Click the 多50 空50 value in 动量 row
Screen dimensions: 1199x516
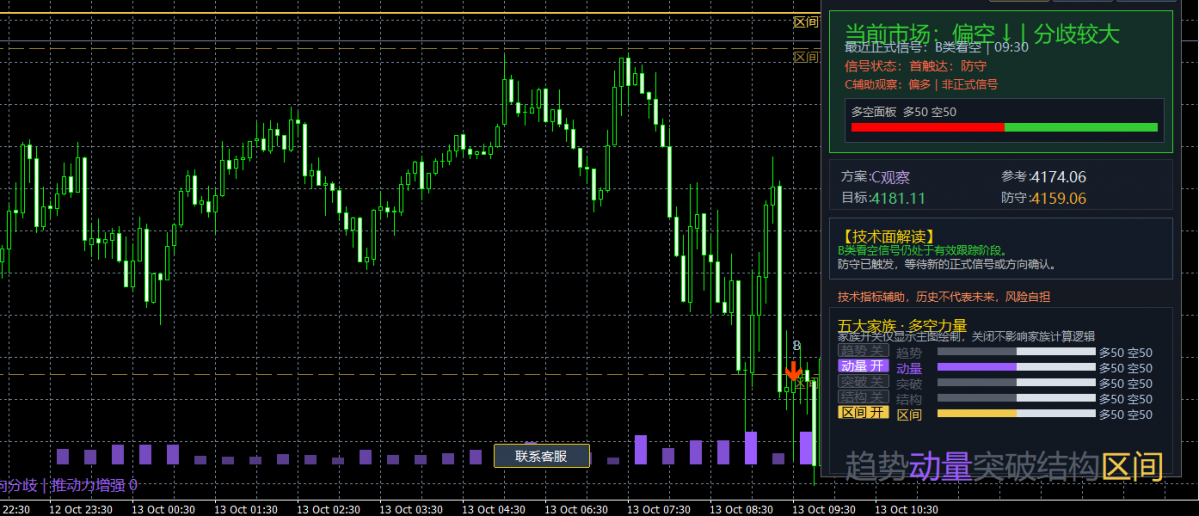1126,368
